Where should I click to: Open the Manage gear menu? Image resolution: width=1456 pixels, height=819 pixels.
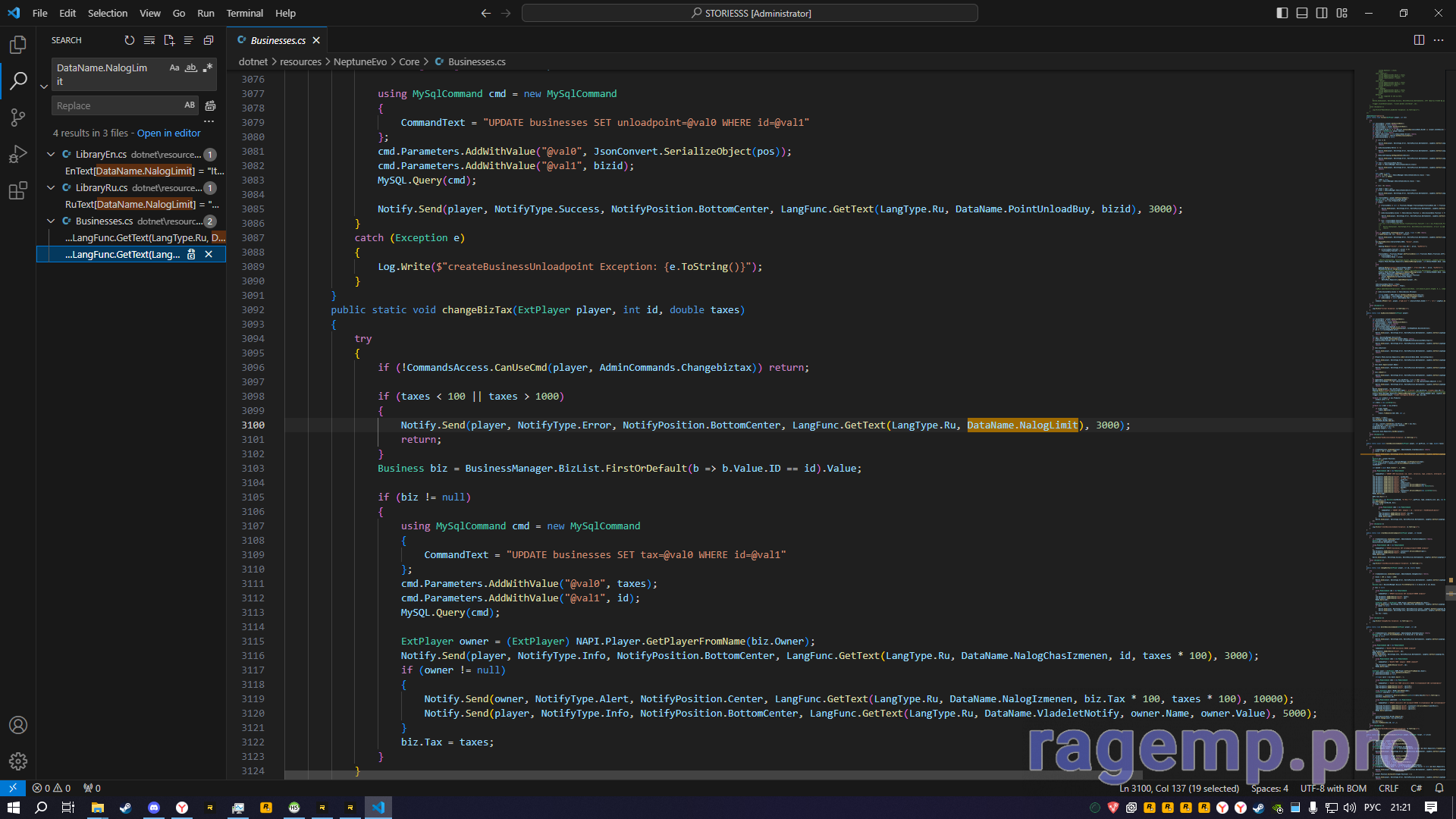tap(18, 761)
